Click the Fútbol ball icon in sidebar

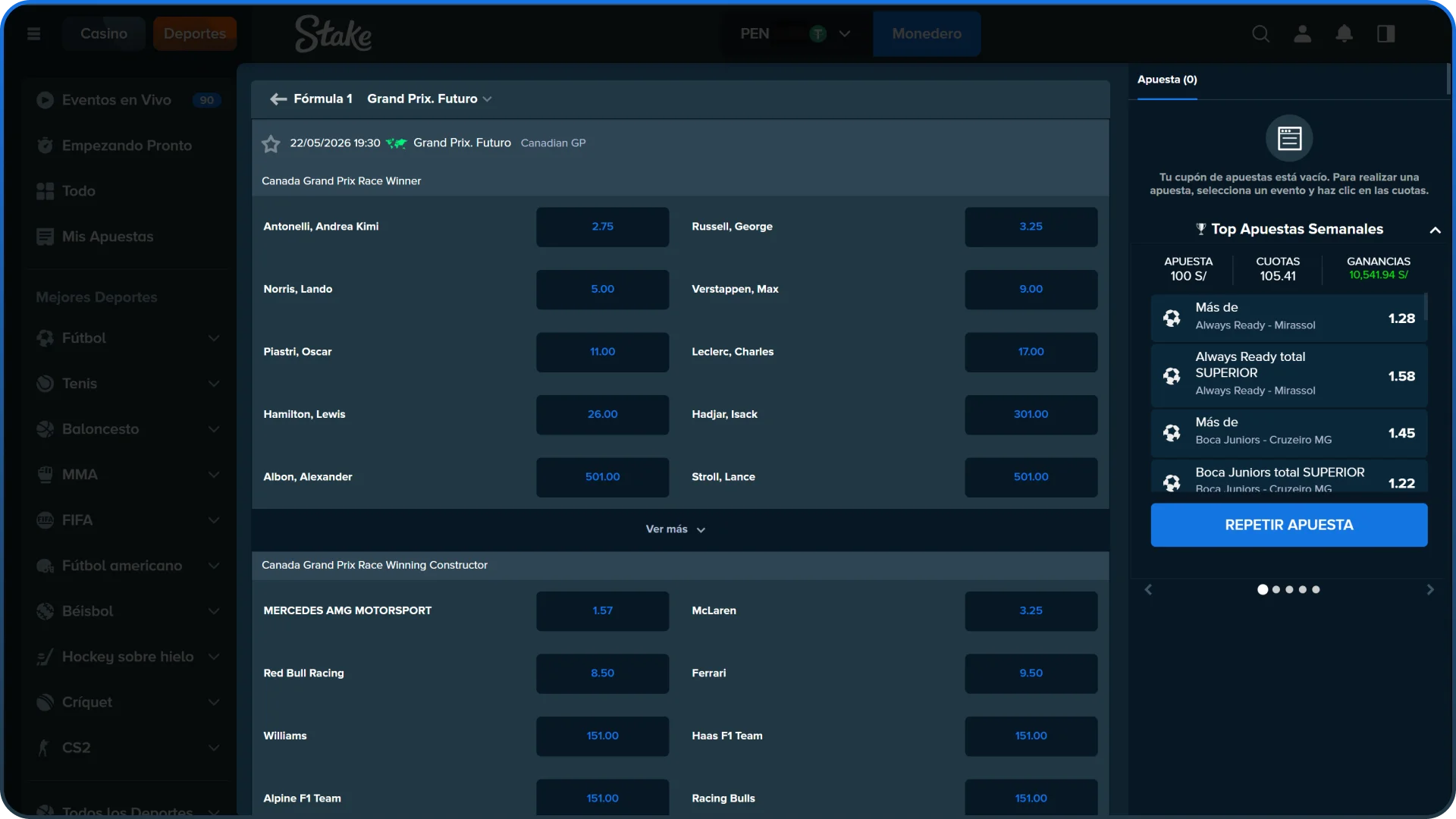[45, 338]
